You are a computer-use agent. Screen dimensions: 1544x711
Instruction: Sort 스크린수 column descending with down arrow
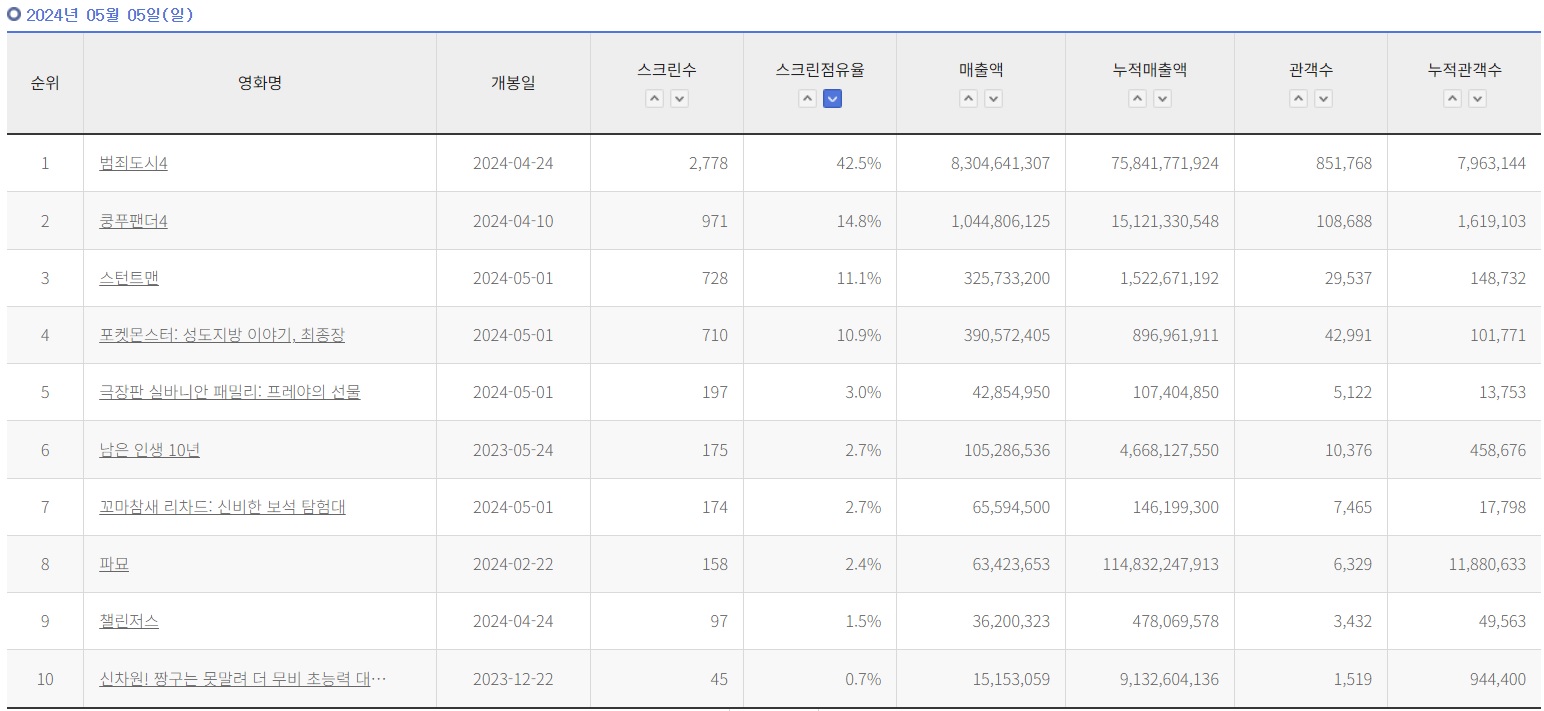tap(679, 99)
